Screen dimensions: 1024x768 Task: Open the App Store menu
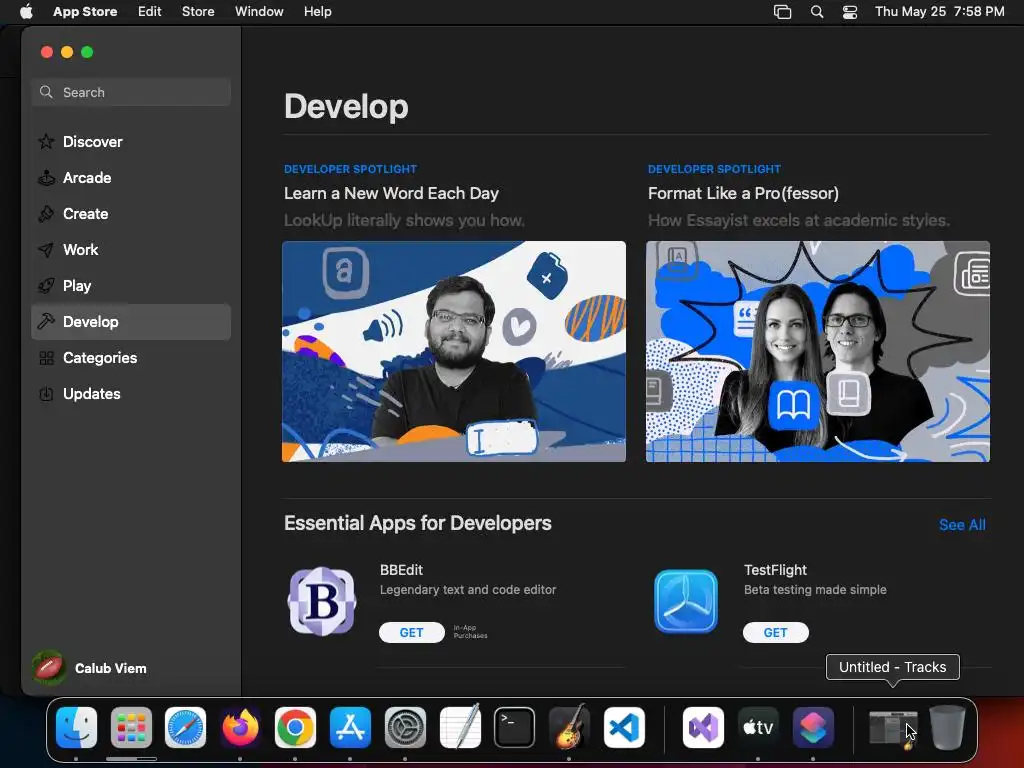point(85,12)
